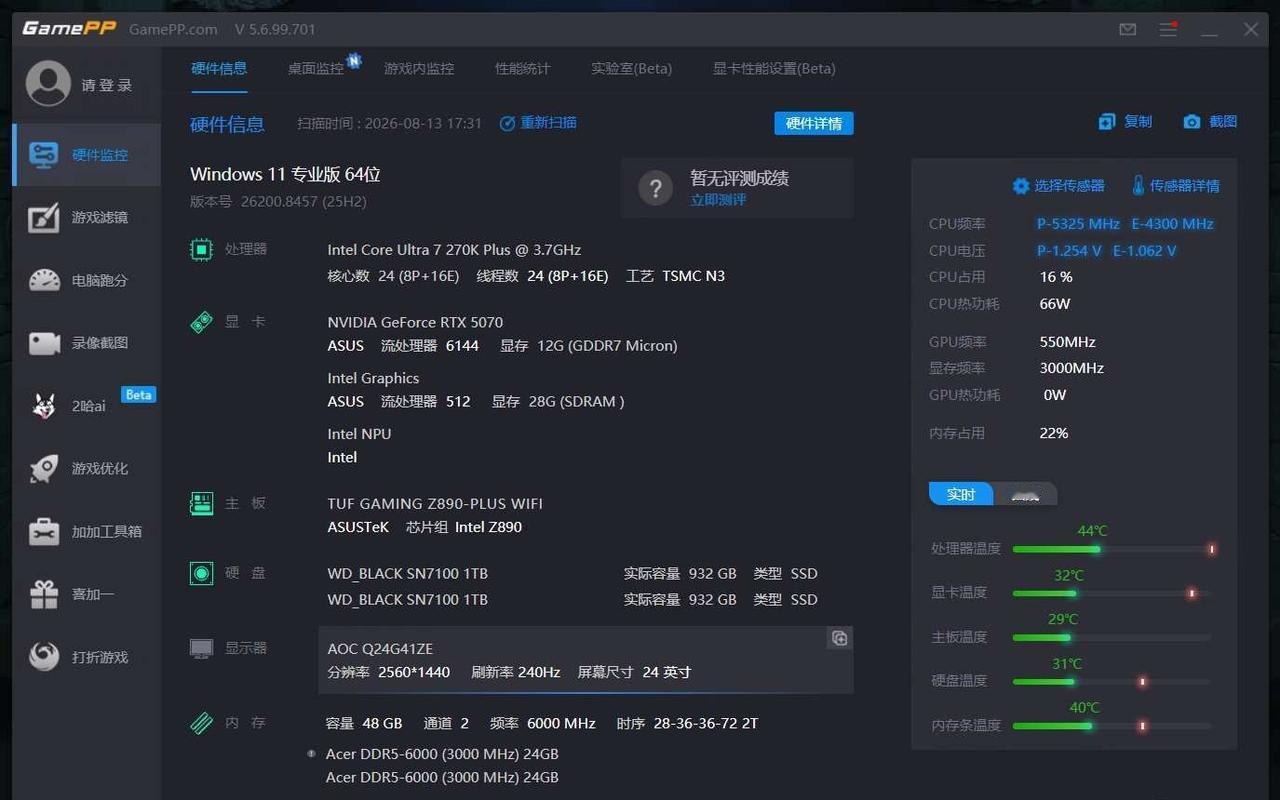Click the 28-36-36-72 2T timing value
Screen dimensions: 1280x800
click(x=705, y=723)
